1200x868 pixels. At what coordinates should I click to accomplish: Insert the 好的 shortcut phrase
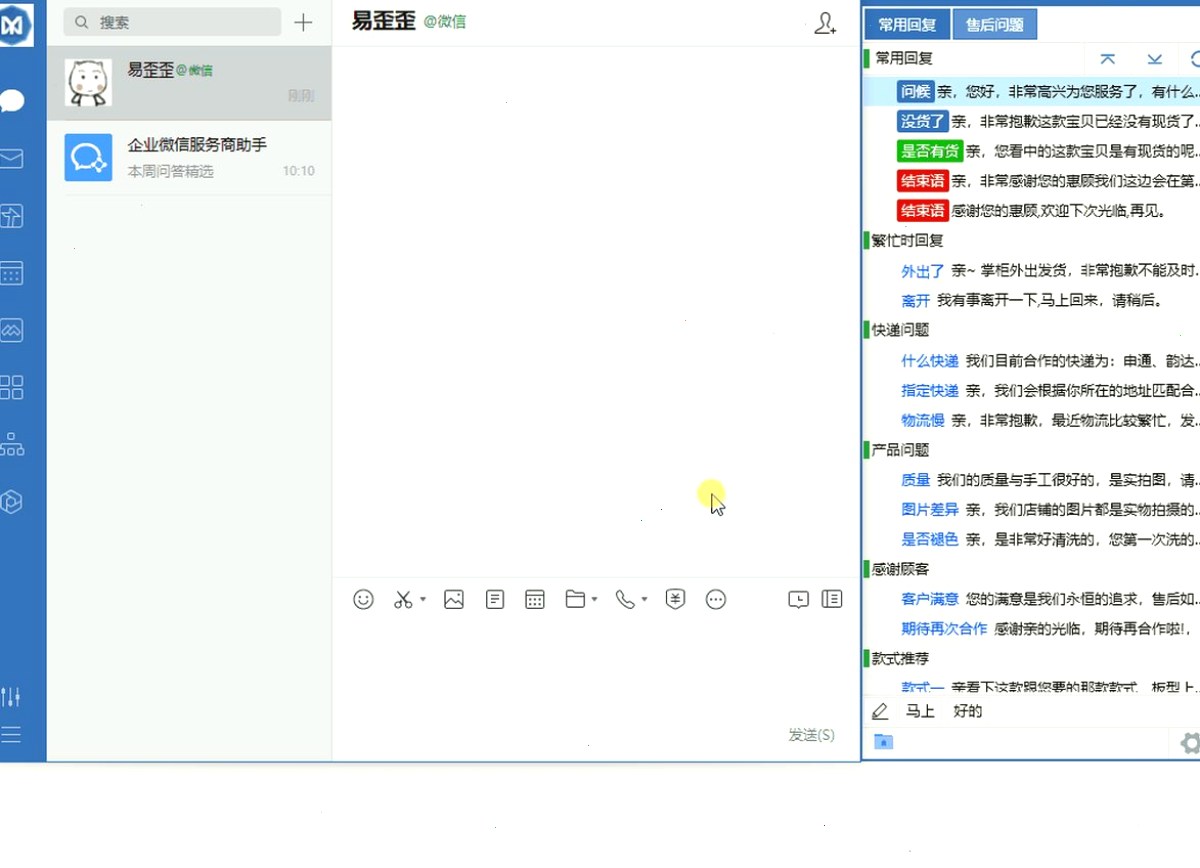click(968, 712)
